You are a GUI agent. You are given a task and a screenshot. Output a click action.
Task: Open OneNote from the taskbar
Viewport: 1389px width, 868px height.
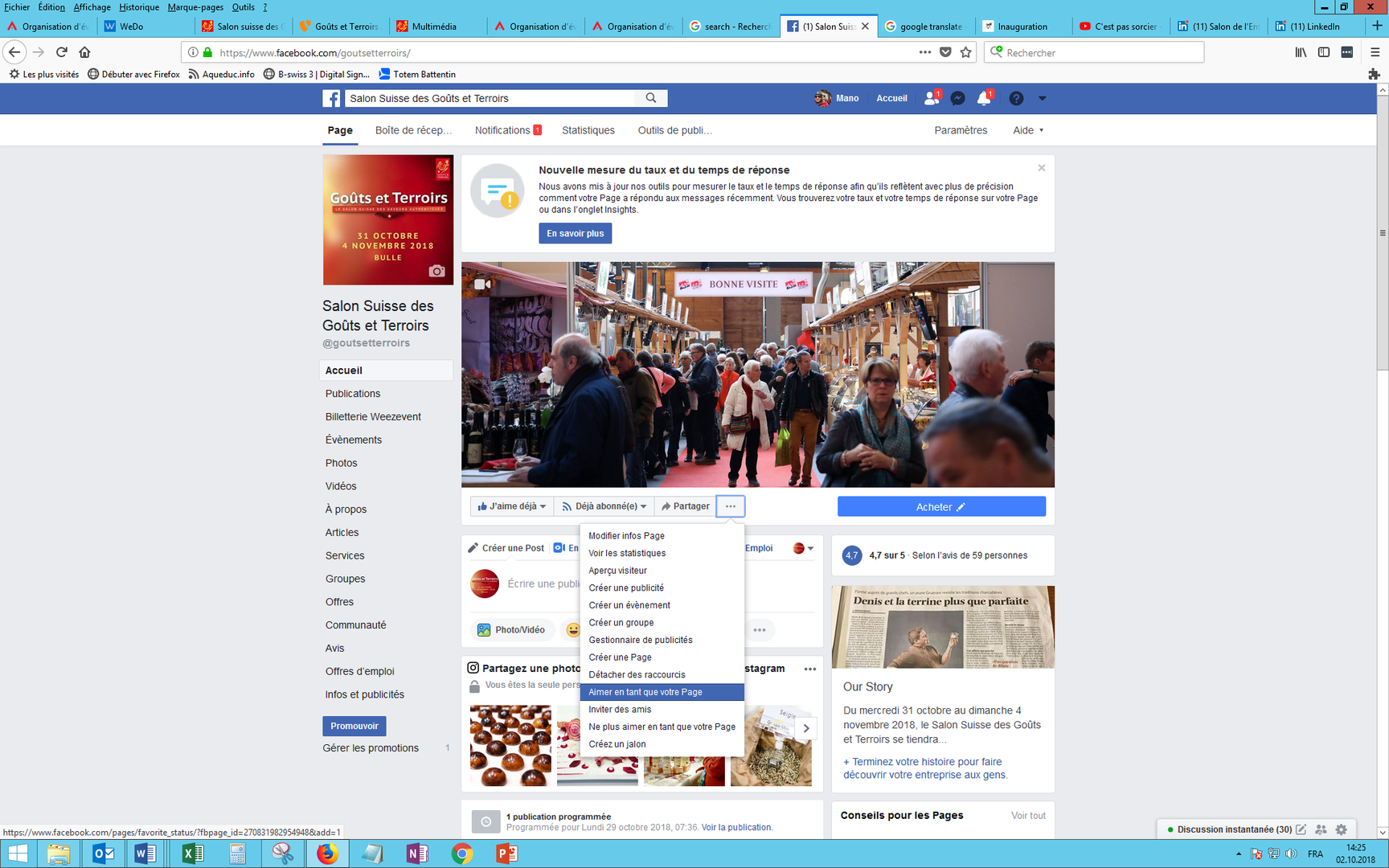416,854
